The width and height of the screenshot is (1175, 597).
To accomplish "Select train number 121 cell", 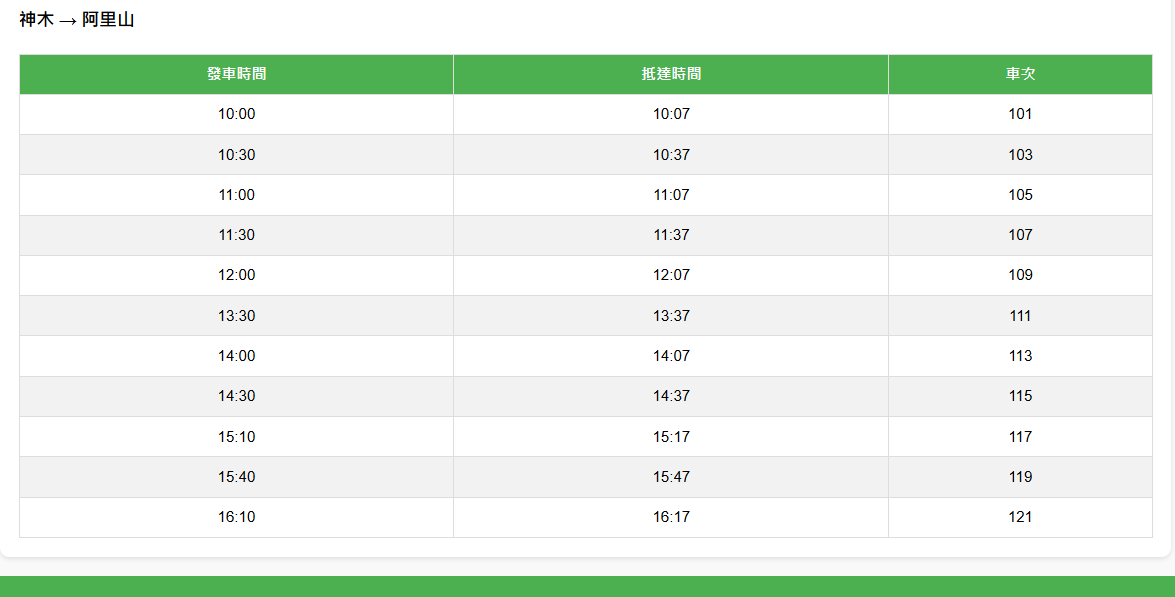I will coord(1020,517).
